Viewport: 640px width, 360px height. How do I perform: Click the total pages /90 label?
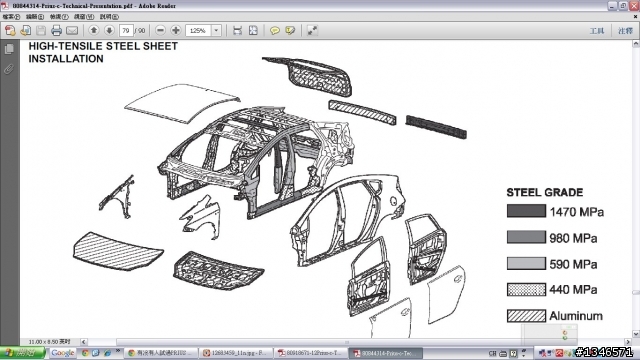140,31
